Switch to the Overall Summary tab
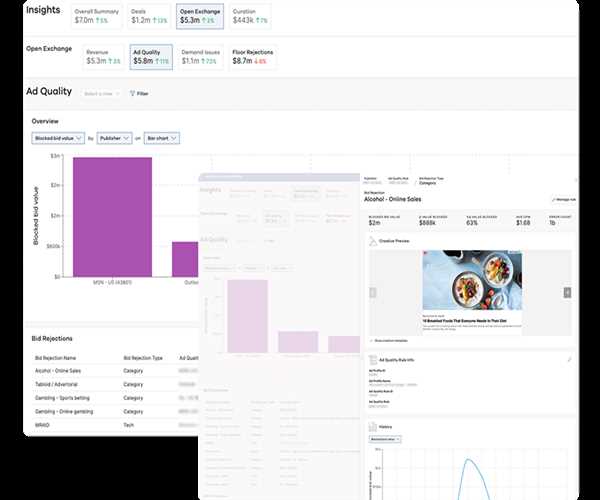Image resolution: width=600 pixels, height=500 pixels. (97, 16)
